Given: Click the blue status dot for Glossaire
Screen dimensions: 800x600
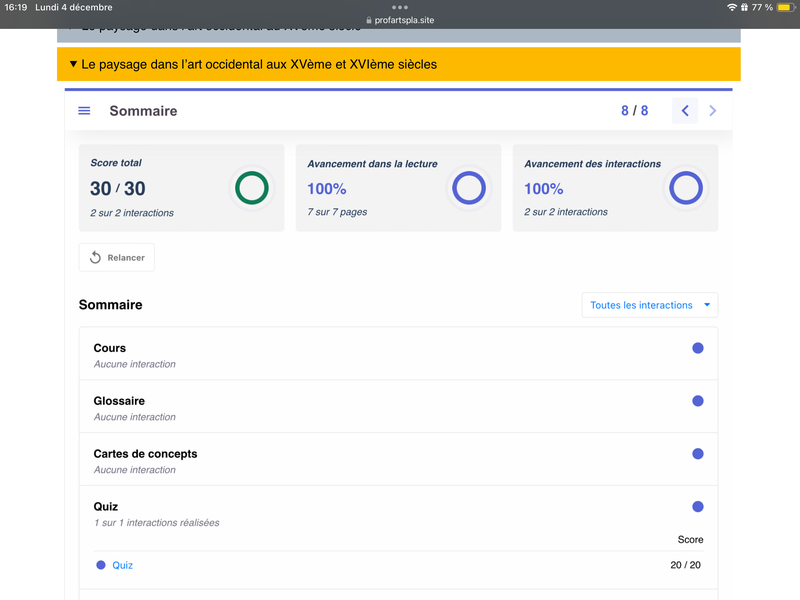Looking at the screenshot, I should tap(698, 401).
